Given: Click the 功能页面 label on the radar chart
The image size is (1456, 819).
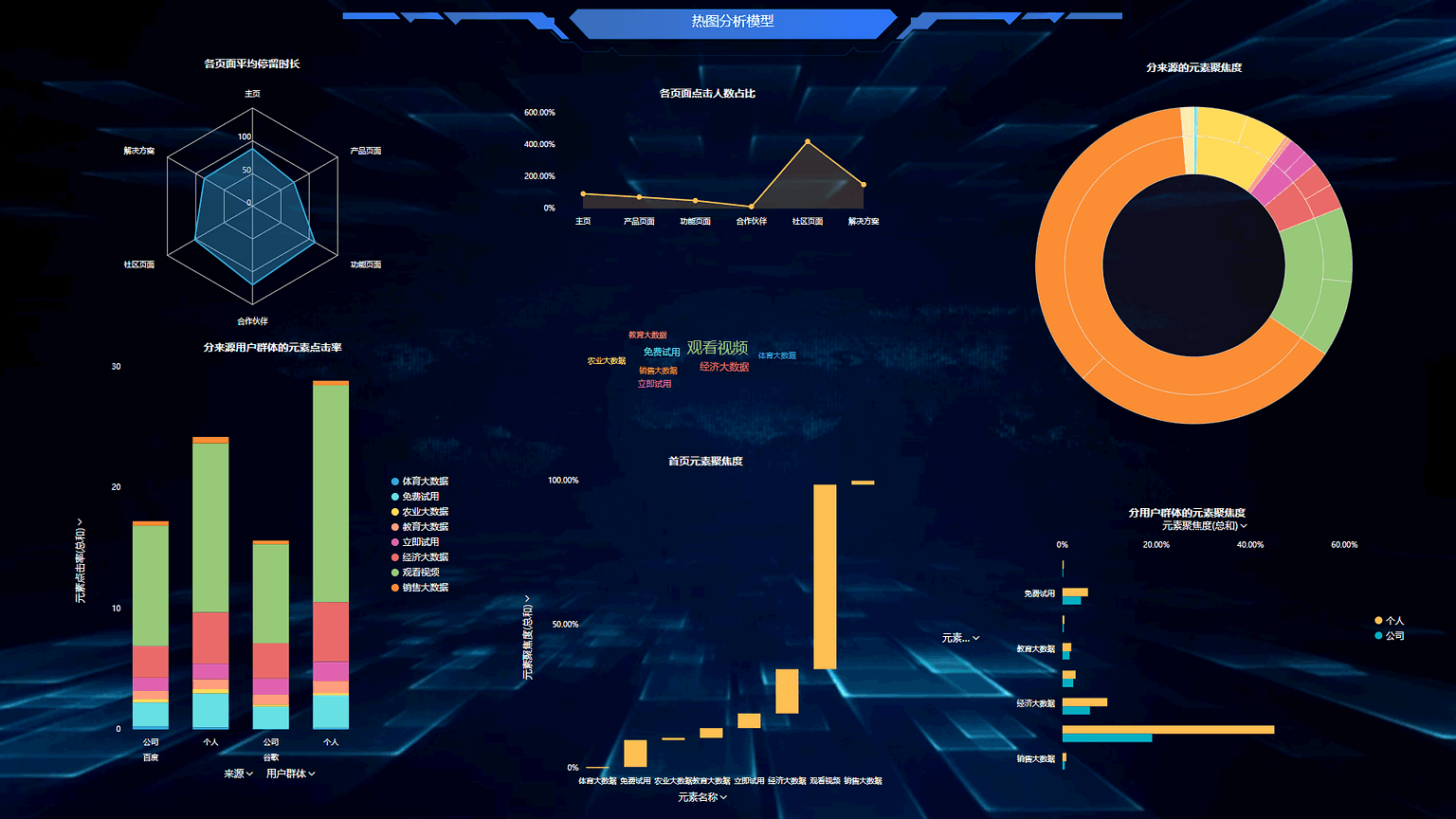Looking at the screenshot, I should 366,264.
